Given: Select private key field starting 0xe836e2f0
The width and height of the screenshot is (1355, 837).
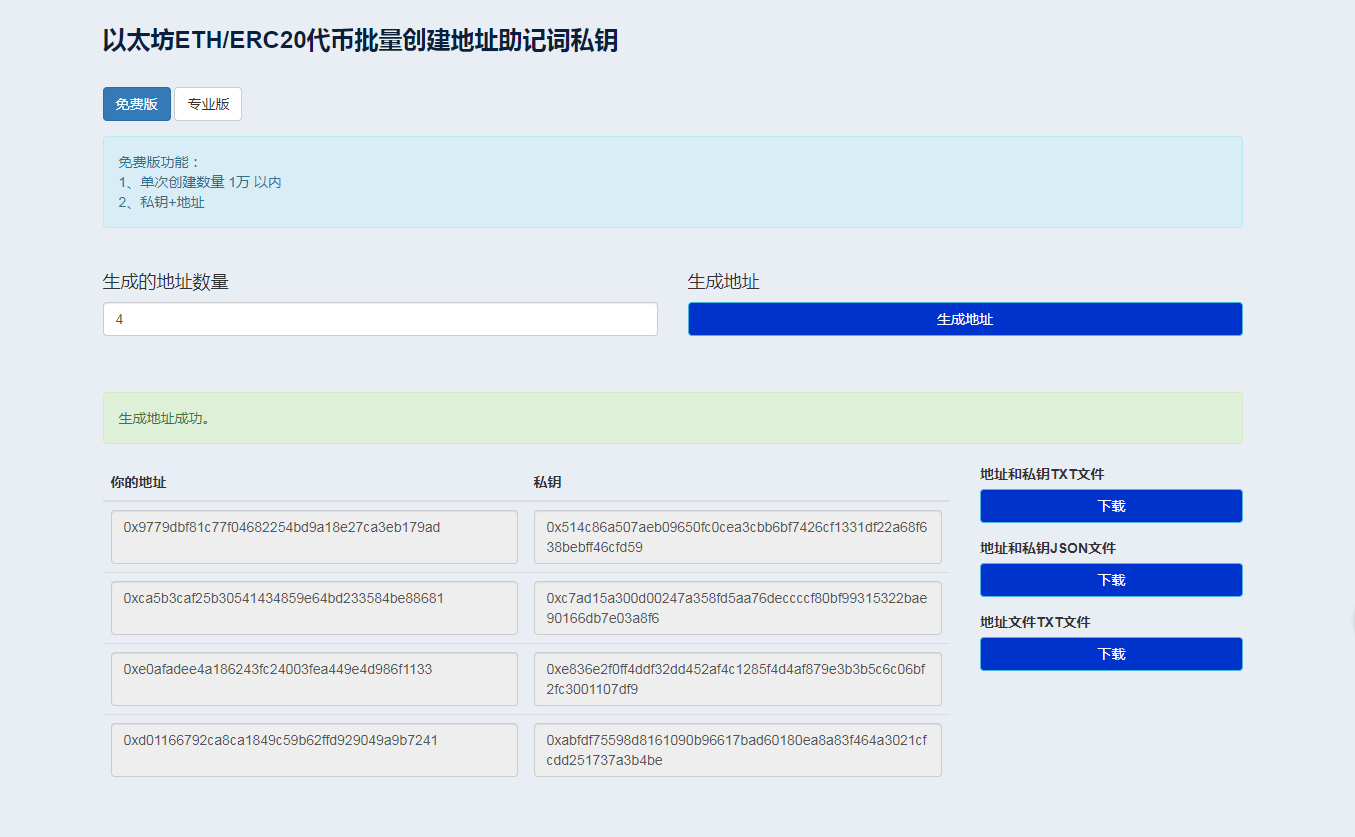Looking at the screenshot, I should click(738, 679).
